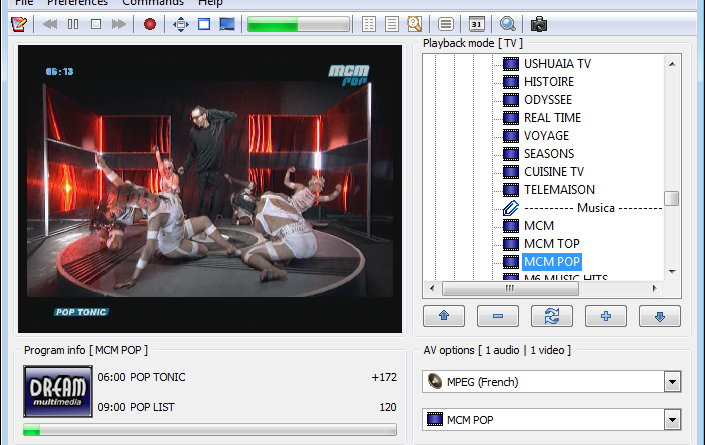Click the fast forward button
Image resolution: width=705 pixels, height=445 pixels.
(119, 24)
